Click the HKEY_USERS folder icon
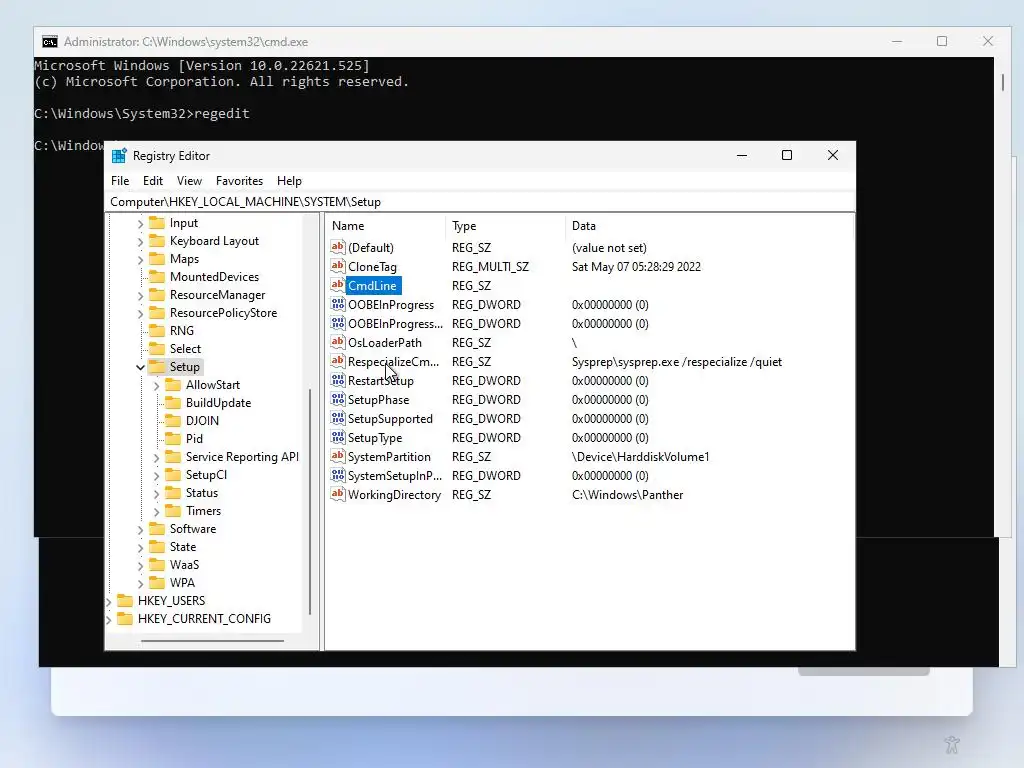Viewport: 1024px width, 768px height. [125, 600]
